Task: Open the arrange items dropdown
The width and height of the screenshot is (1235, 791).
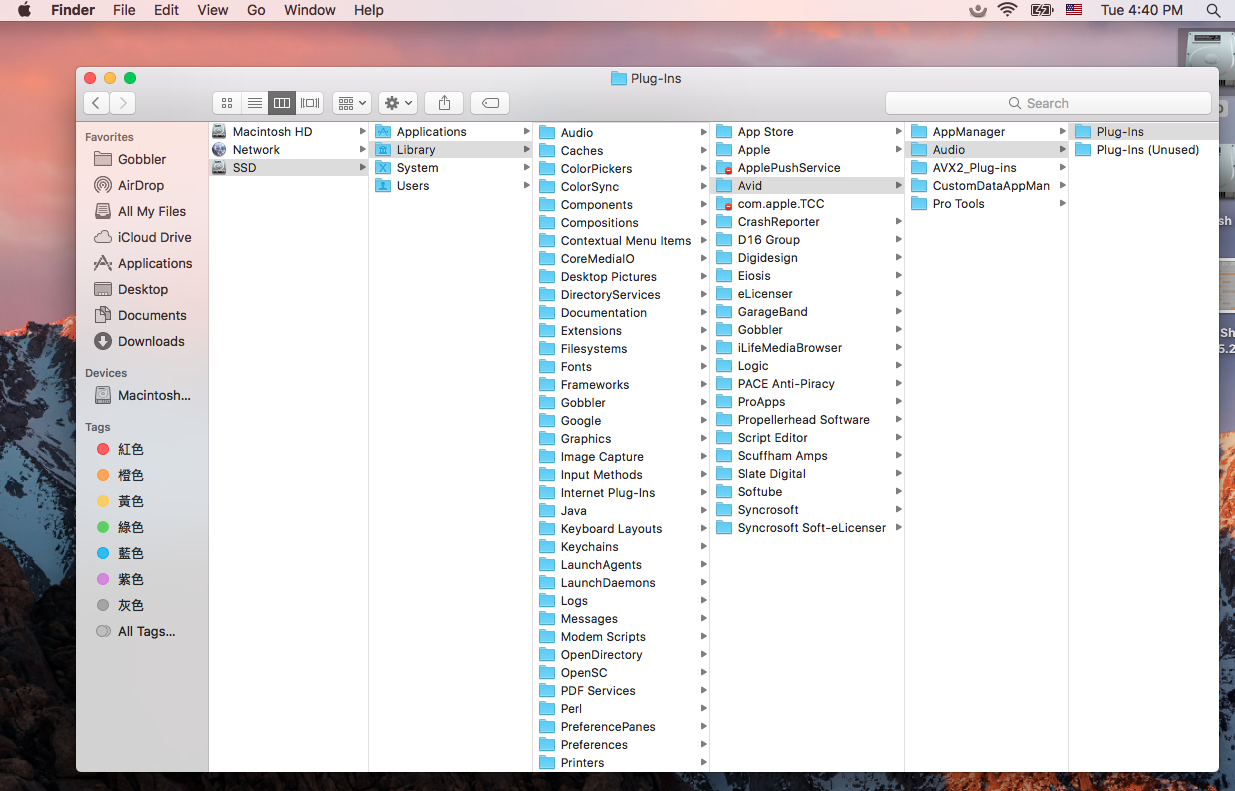Action: 352,103
